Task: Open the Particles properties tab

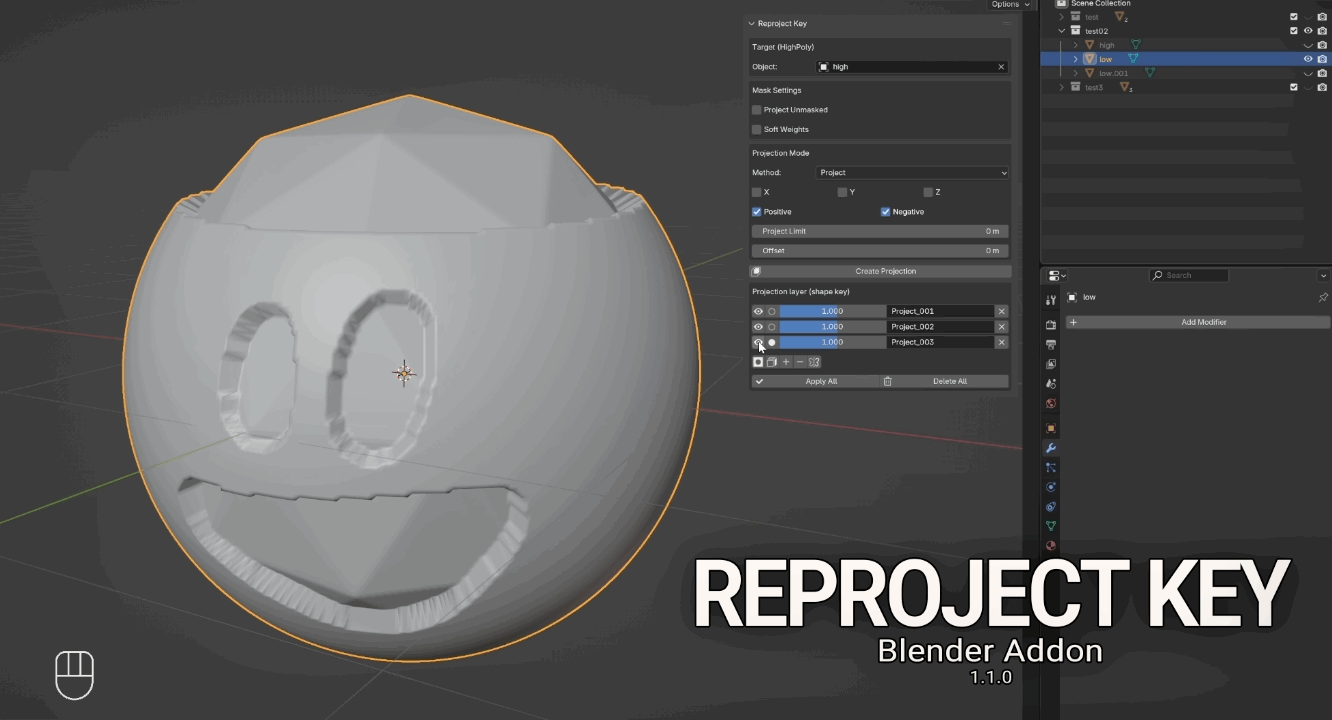Action: [x=1051, y=467]
